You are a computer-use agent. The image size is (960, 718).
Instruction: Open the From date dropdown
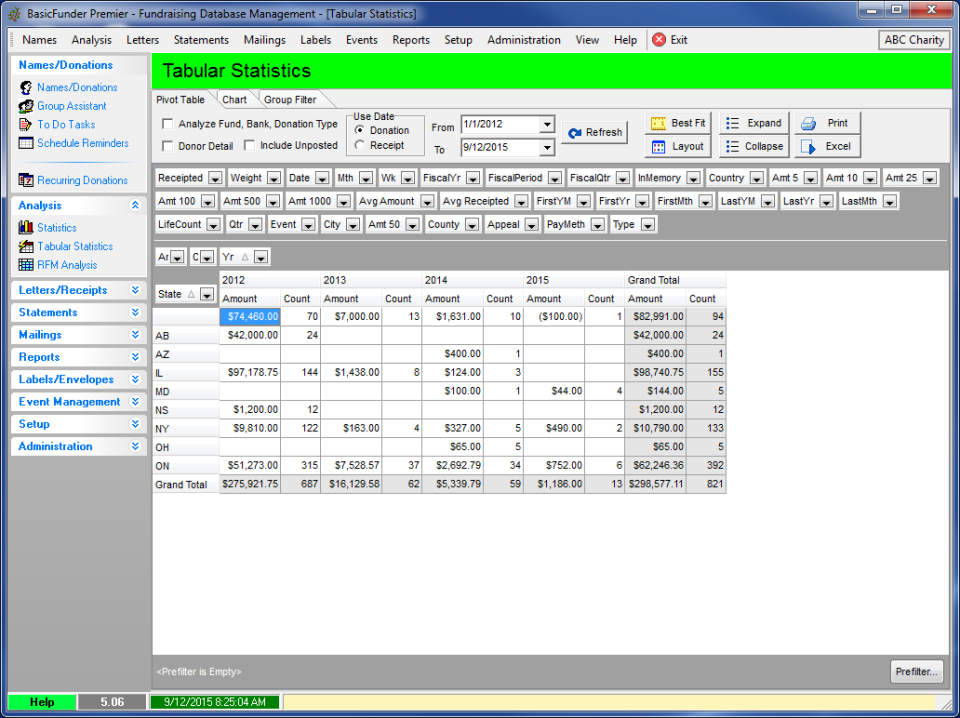coord(546,127)
